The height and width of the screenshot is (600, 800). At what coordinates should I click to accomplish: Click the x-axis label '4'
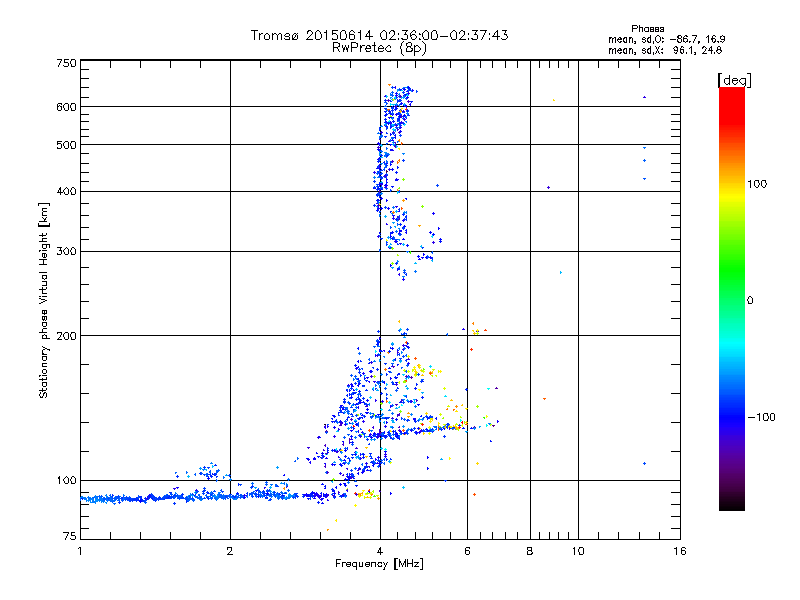tap(380, 551)
